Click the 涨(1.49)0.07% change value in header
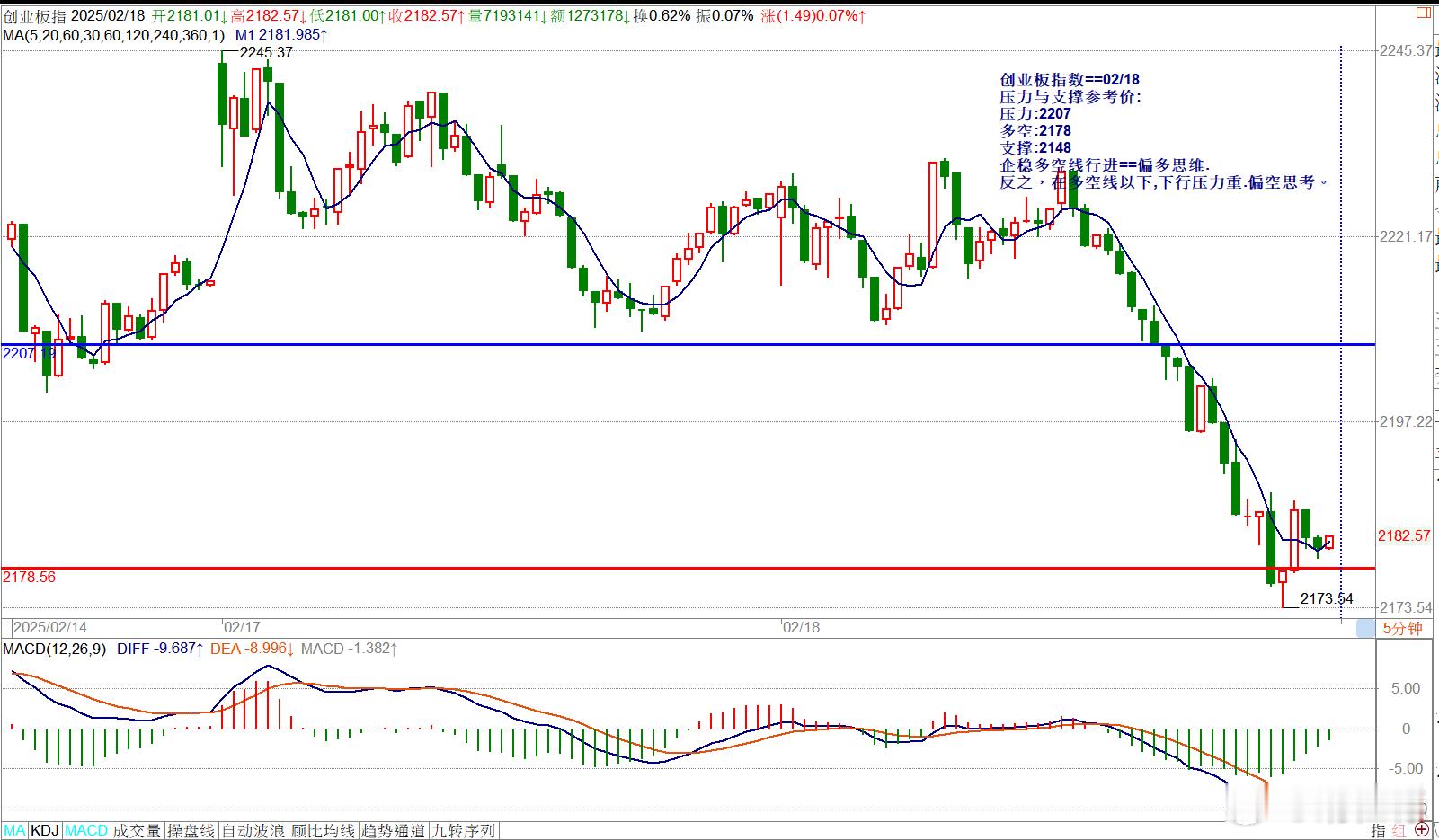The width and height of the screenshot is (1439, 840). click(814, 16)
